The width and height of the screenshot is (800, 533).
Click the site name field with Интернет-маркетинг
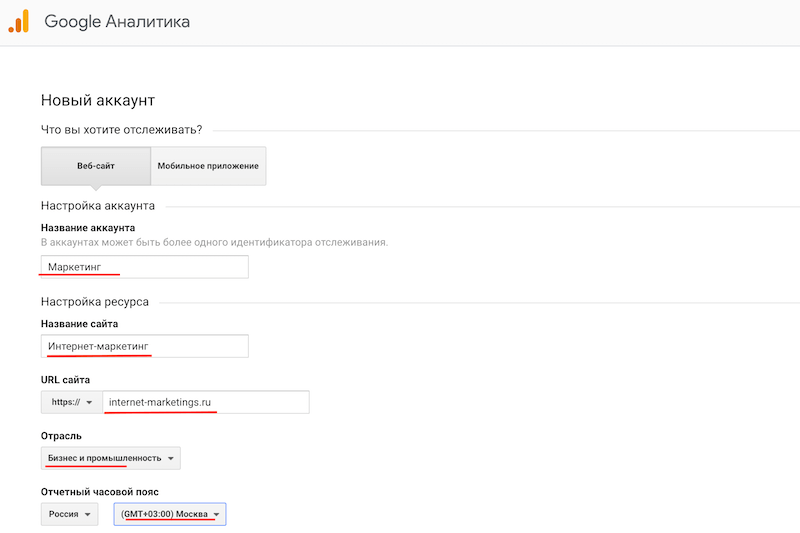pos(144,346)
